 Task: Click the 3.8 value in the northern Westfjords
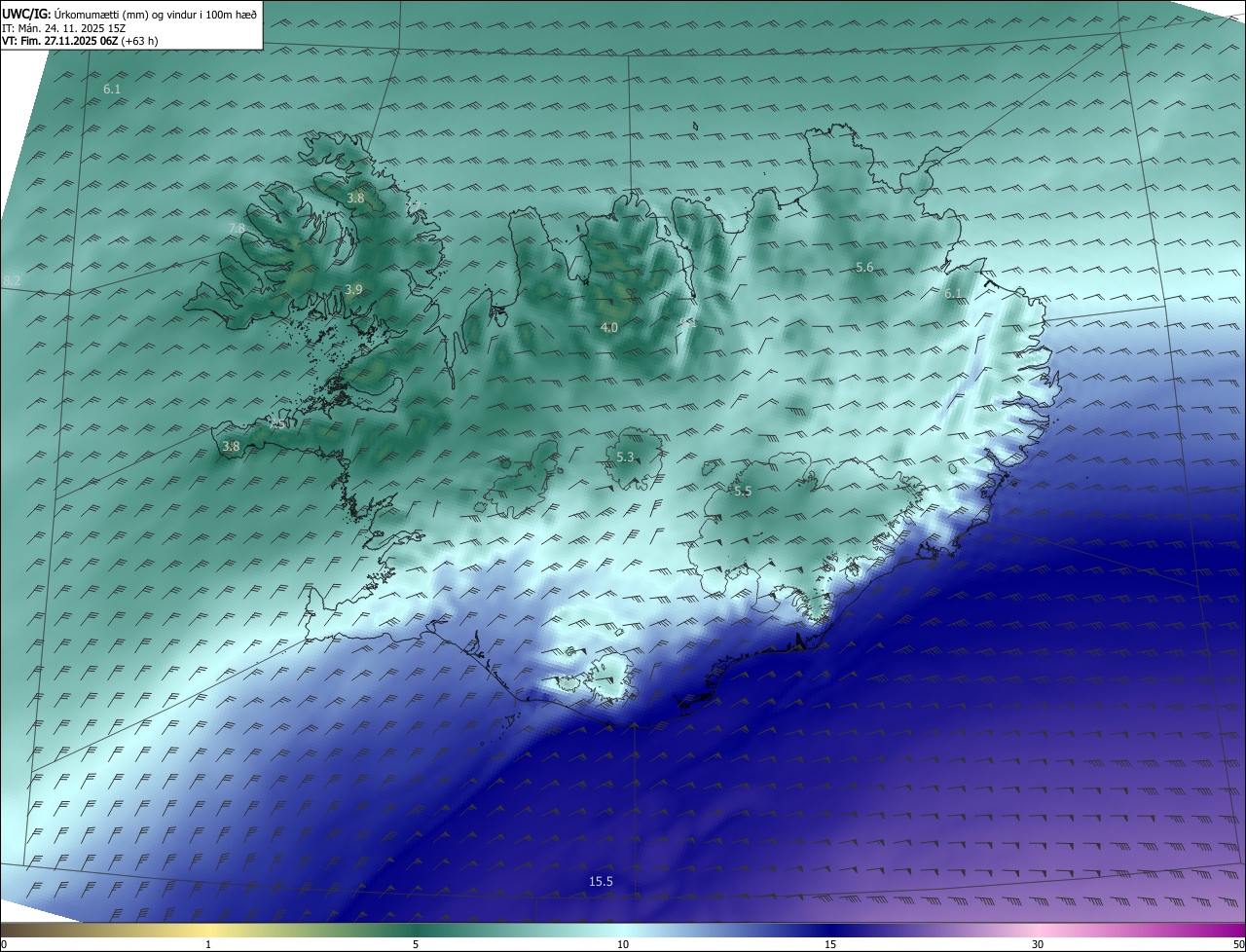point(355,199)
